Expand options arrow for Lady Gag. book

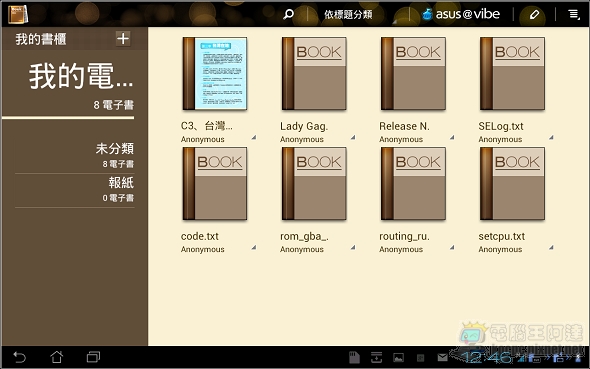pos(353,138)
